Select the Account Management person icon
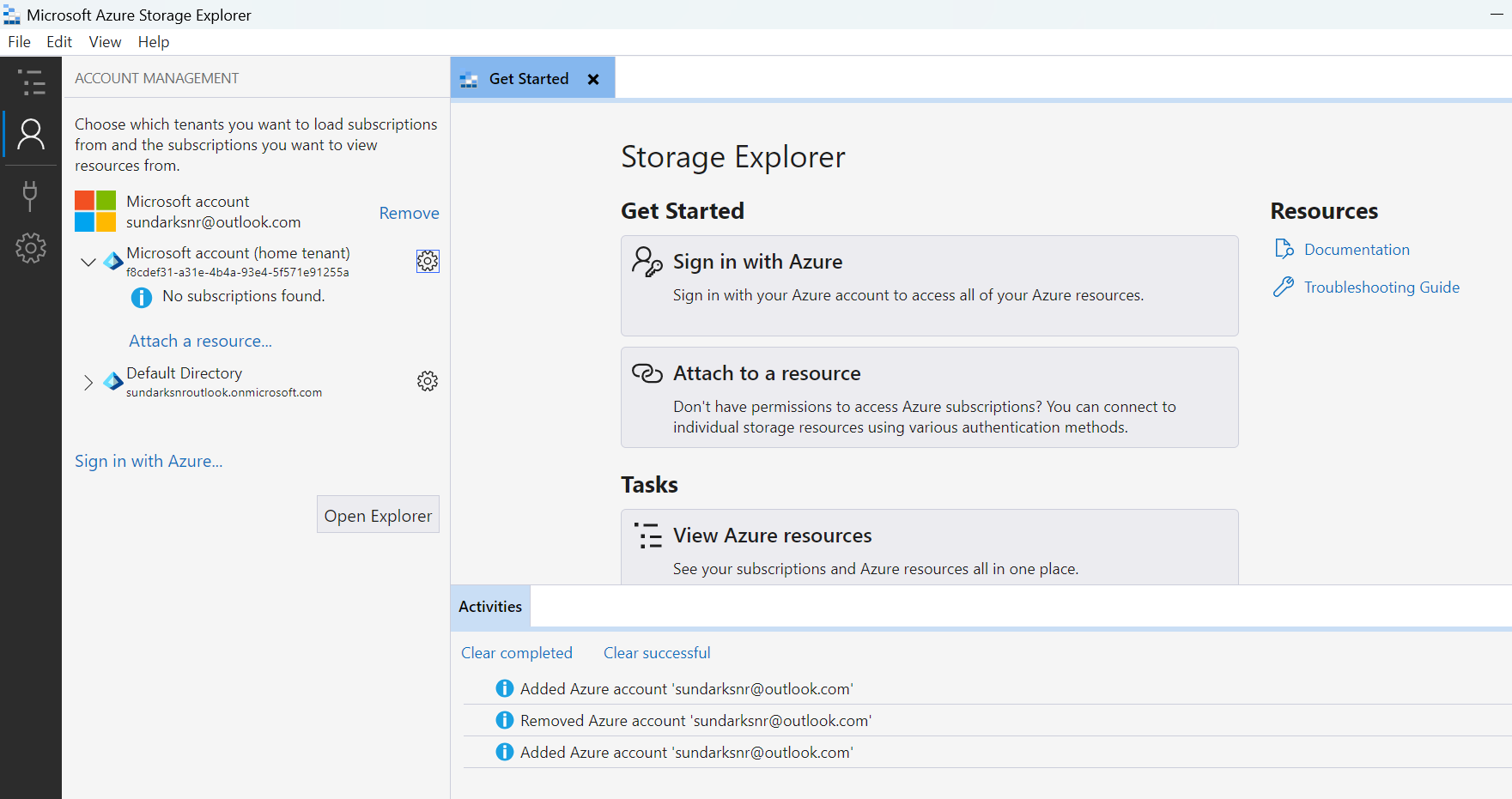The height and width of the screenshot is (799, 1512). tap(31, 135)
